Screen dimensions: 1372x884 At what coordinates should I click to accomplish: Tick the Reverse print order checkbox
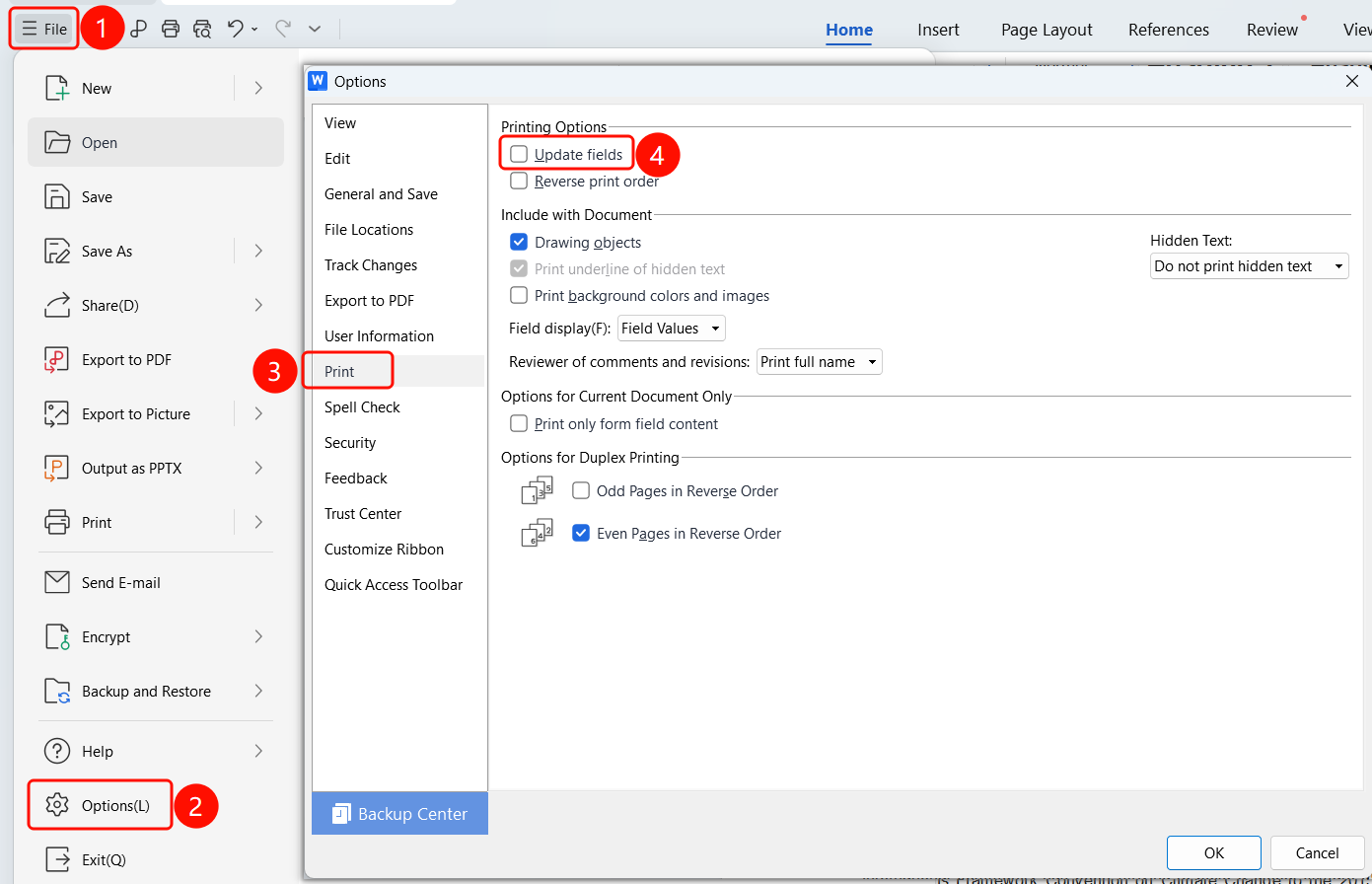coord(519,181)
